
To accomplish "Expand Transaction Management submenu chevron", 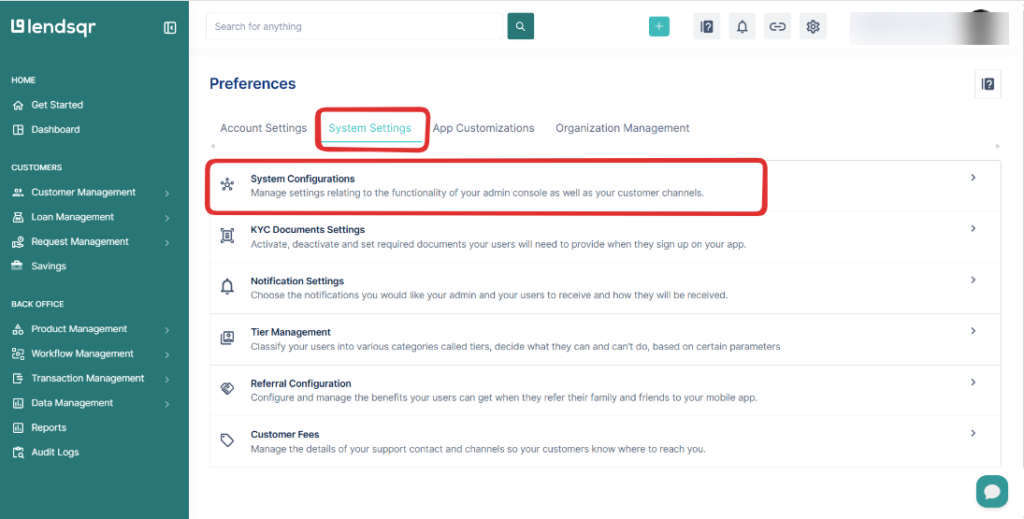I will point(167,379).
